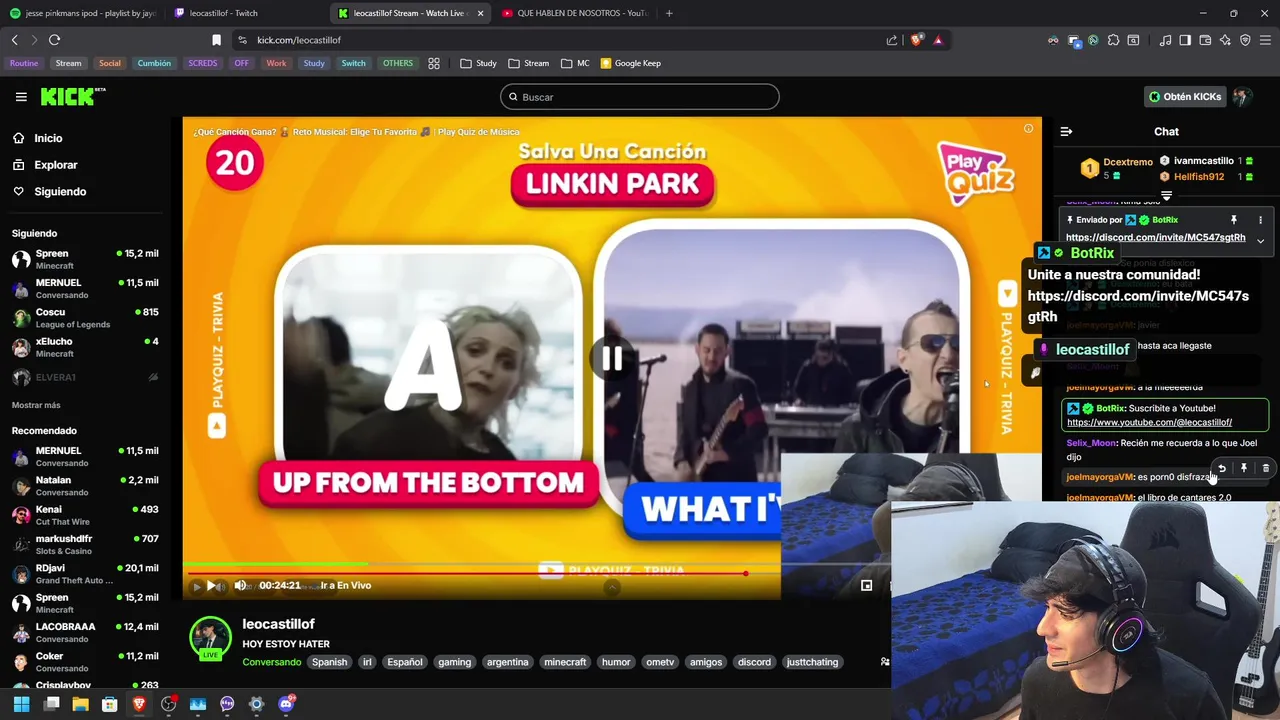The width and height of the screenshot is (1280, 720).
Task: Open the Study bookmarks folder
Action: pos(478,63)
